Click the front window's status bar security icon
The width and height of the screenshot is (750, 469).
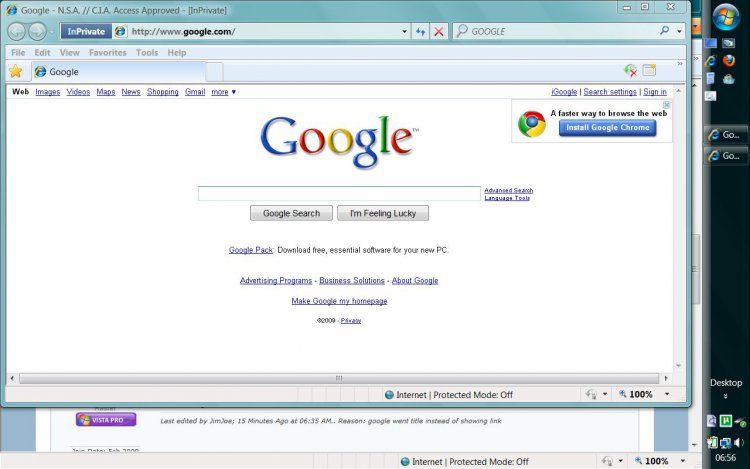[592, 394]
